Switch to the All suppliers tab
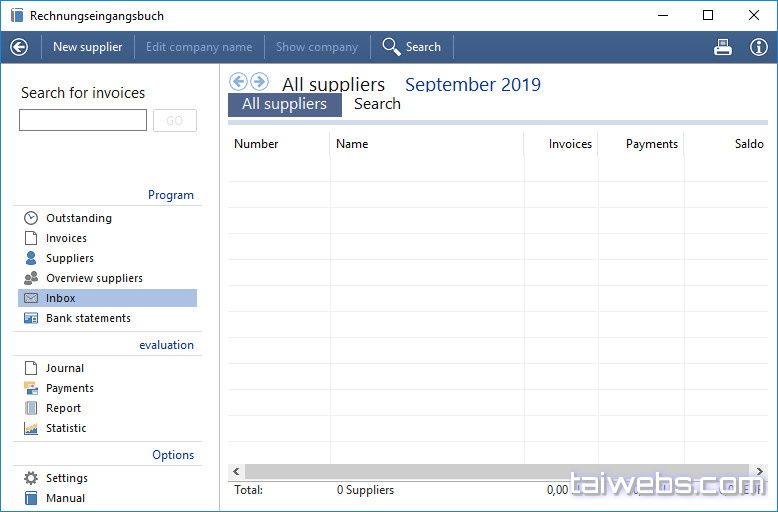The image size is (778, 512). pos(284,104)
